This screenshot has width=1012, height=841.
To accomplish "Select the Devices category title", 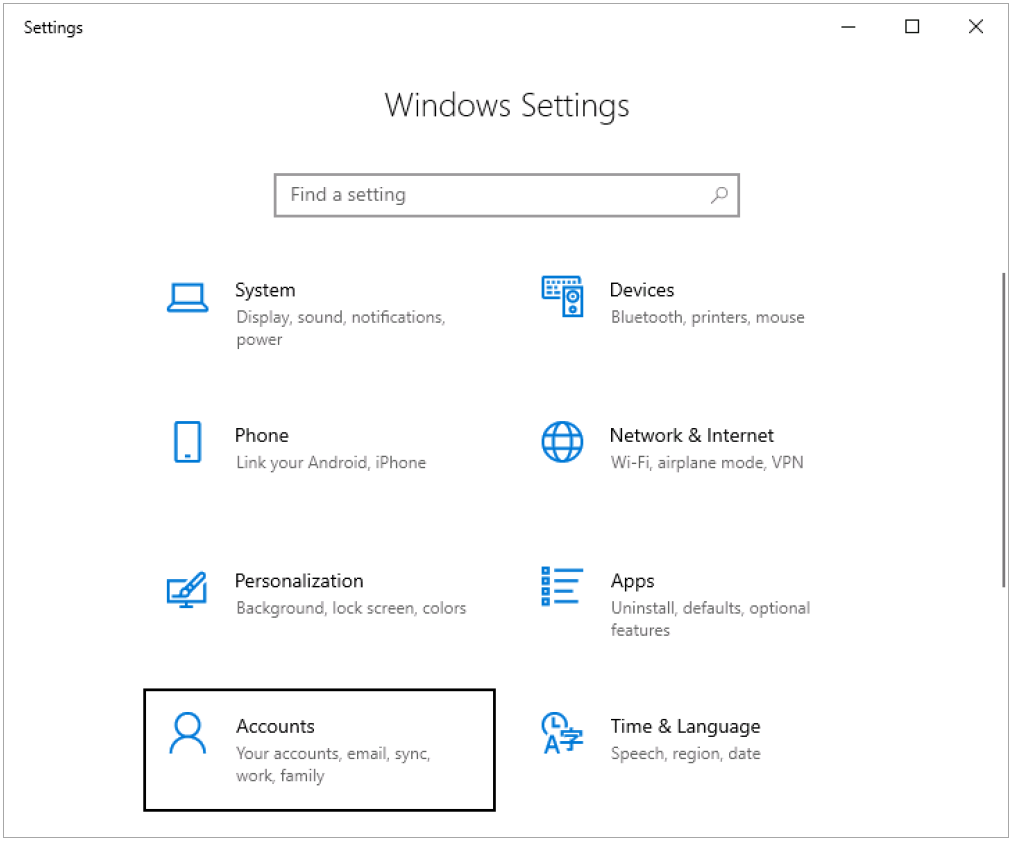I will (x=642, y=290).
